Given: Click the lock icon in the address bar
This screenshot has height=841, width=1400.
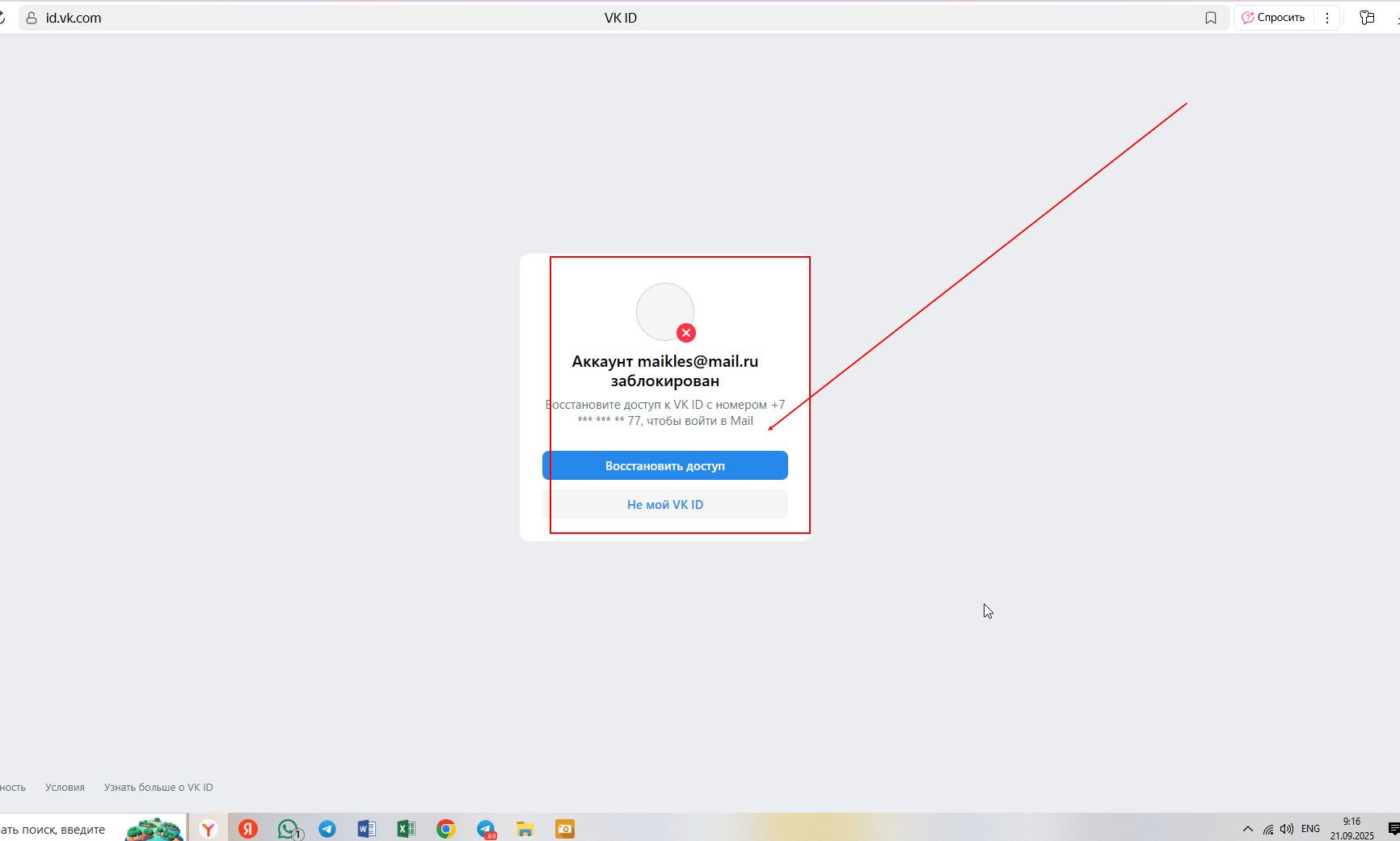Looking at the screenshot, I should 32,18.
